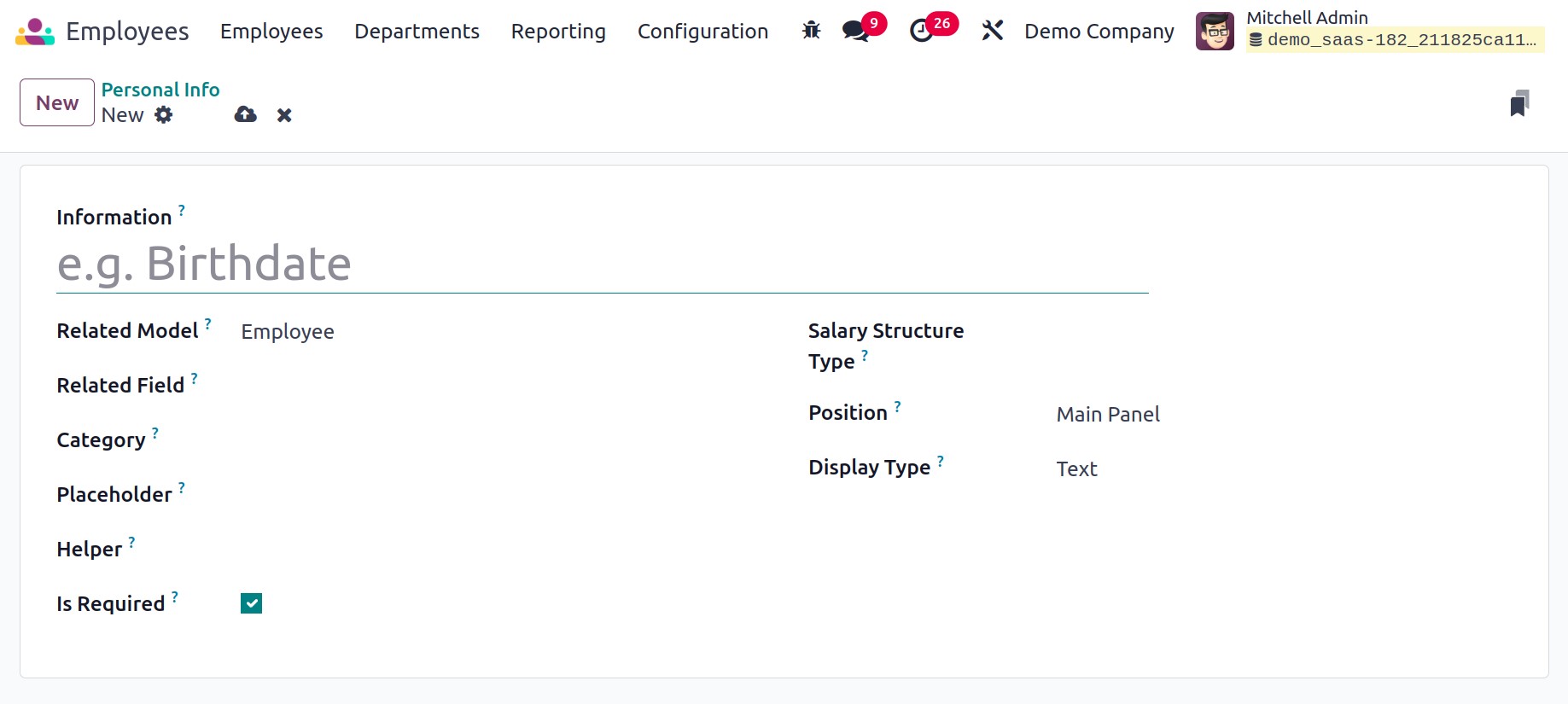The width and height of the screenshot is (1568, 704).
Task: Click the bookmark icon at top right
Action: [x=1519, y=103]
